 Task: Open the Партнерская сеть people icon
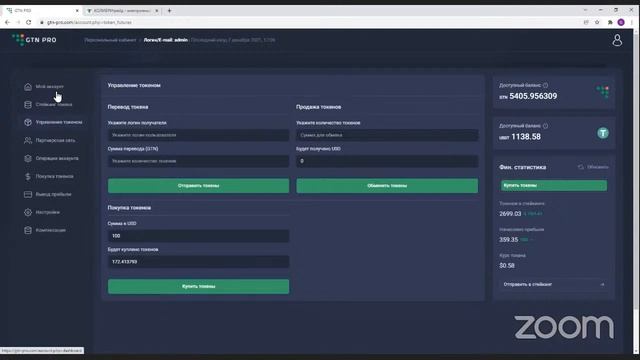pos(28,140)
